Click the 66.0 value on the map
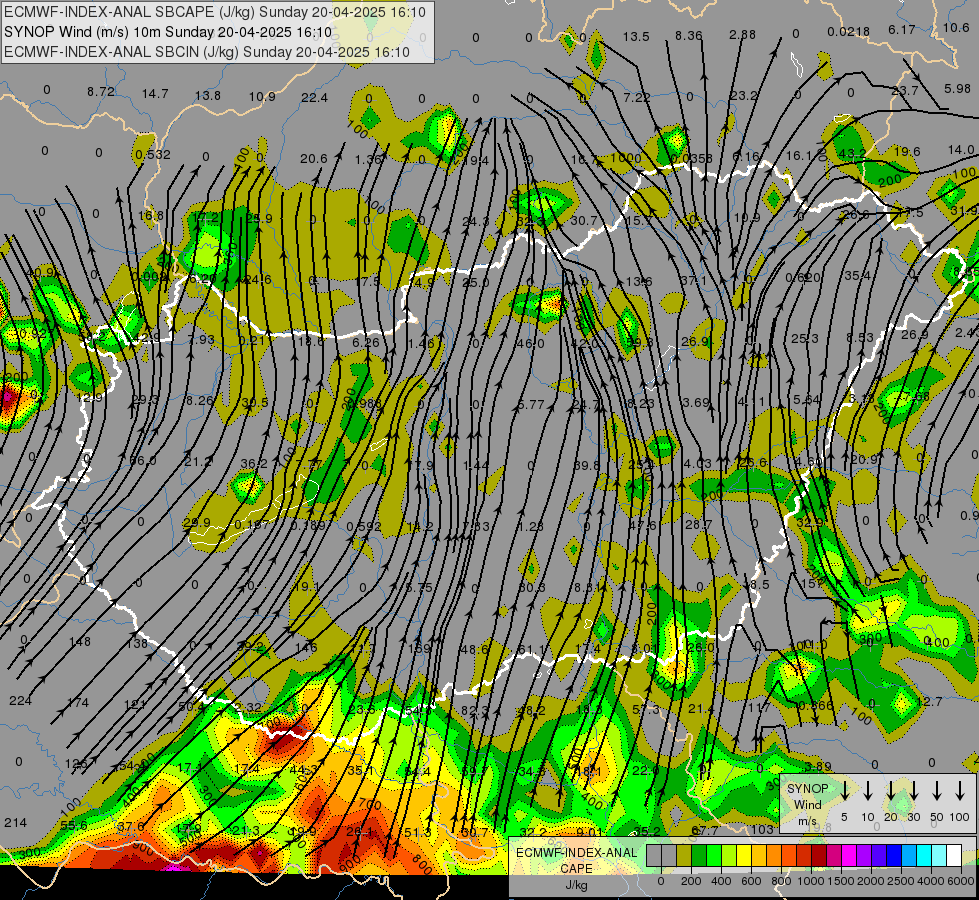The height and width of the screenshot is (900, 979). (143, 461)
